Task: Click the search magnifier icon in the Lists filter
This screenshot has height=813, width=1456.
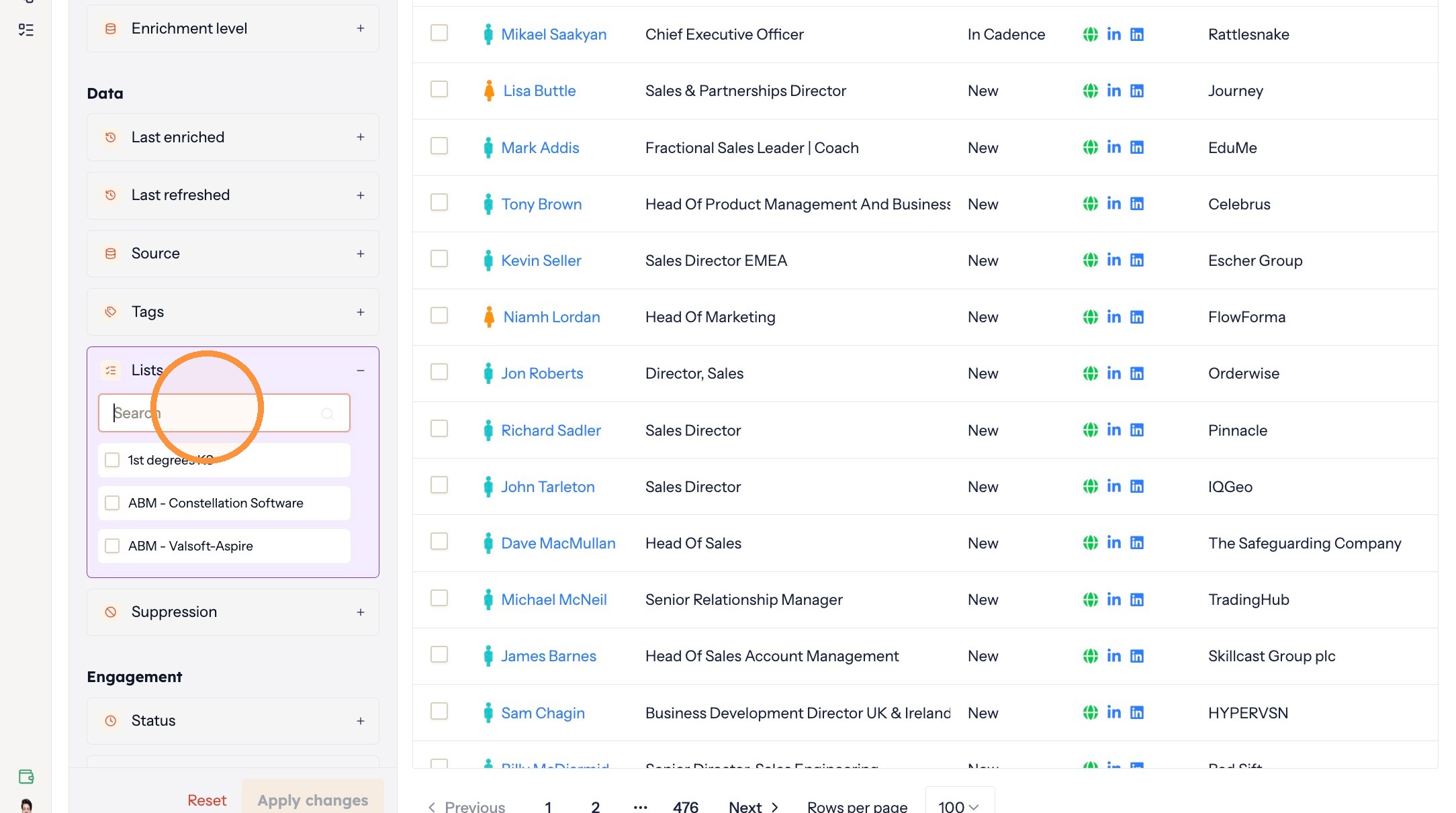Action: point(328,414)
